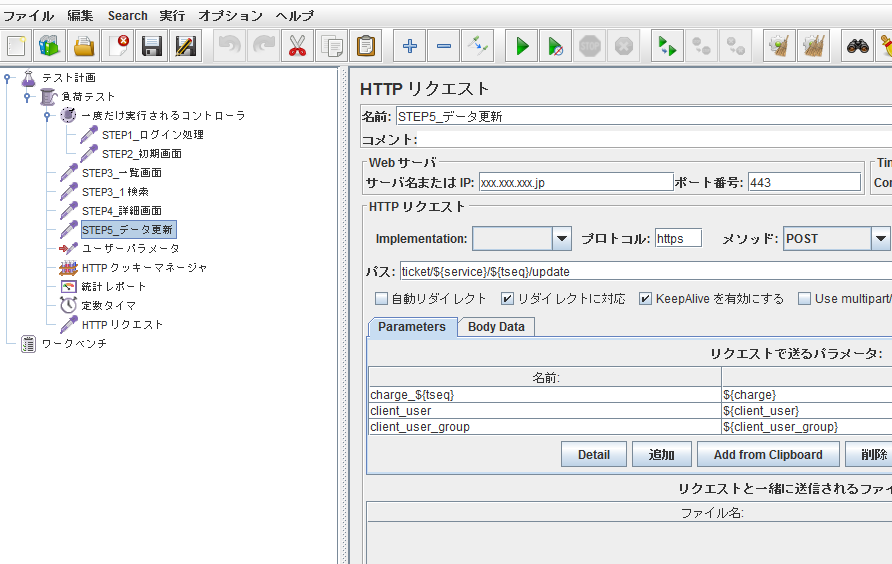This screenshot has height=564, width=892.
Task: Save the test plan with floppy icon
Action: pyautogui.click(x=152, y=46)
